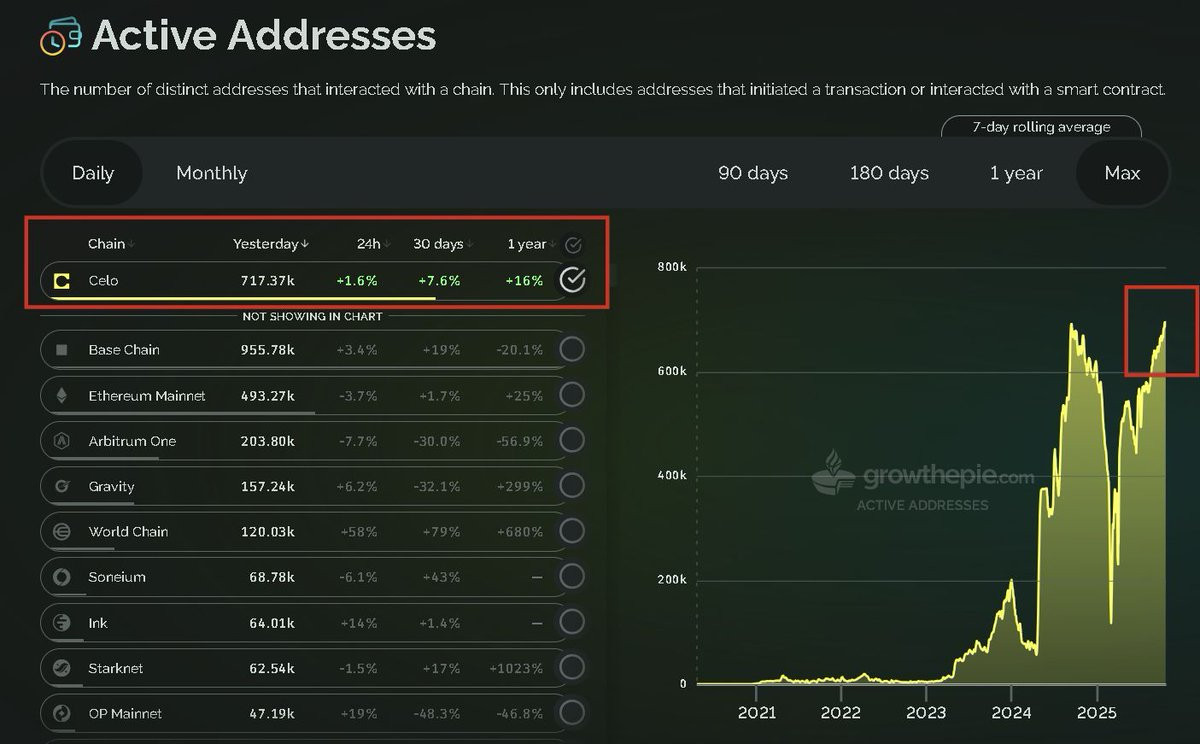Select the 1 year timespan
Viewport: 1200px width, 744px height.
(1016, 173)
